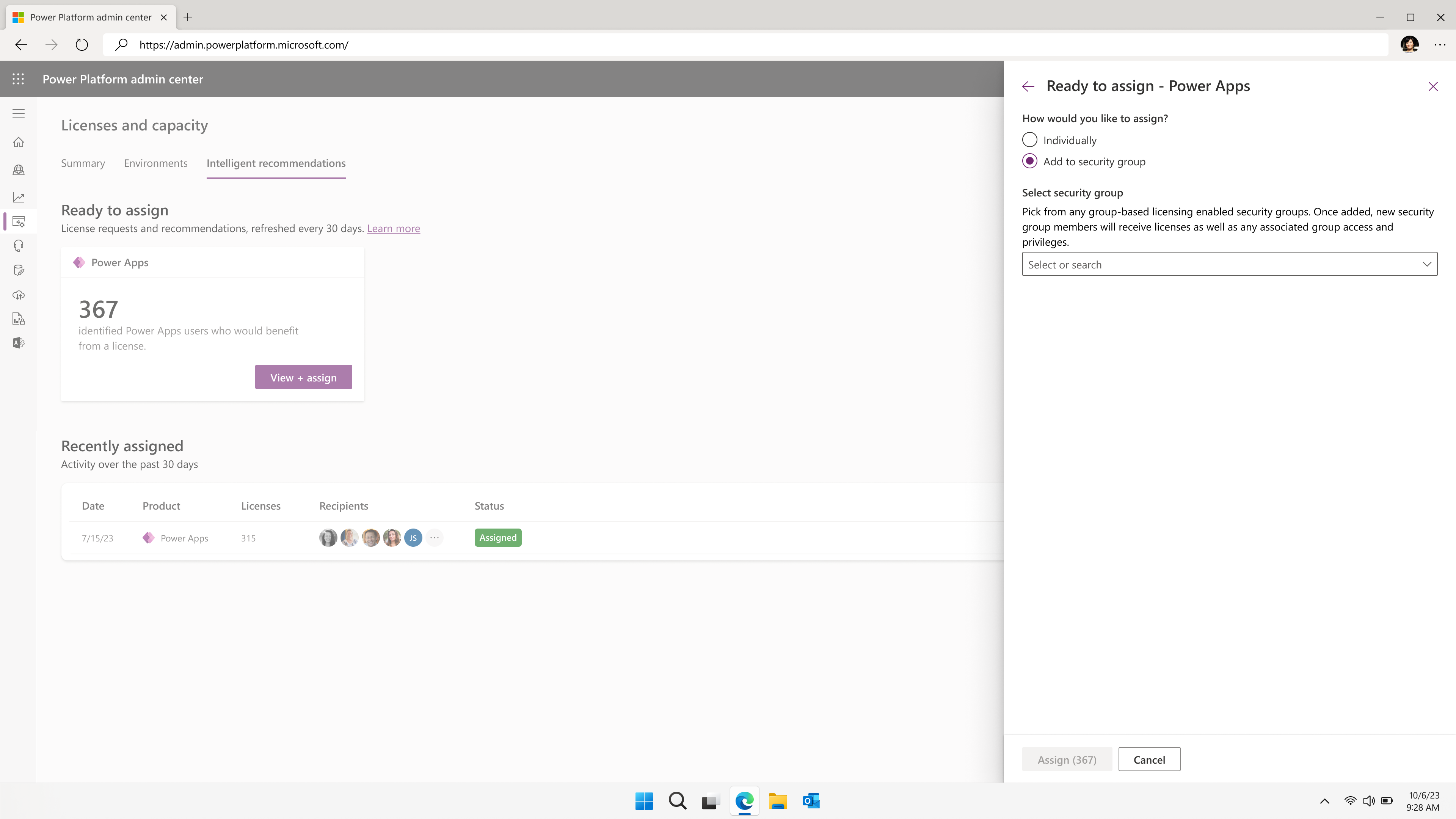Switch to the Environments tab
Image resolution: width=1456 pixels, height=819 pixels.
[155, 163]
